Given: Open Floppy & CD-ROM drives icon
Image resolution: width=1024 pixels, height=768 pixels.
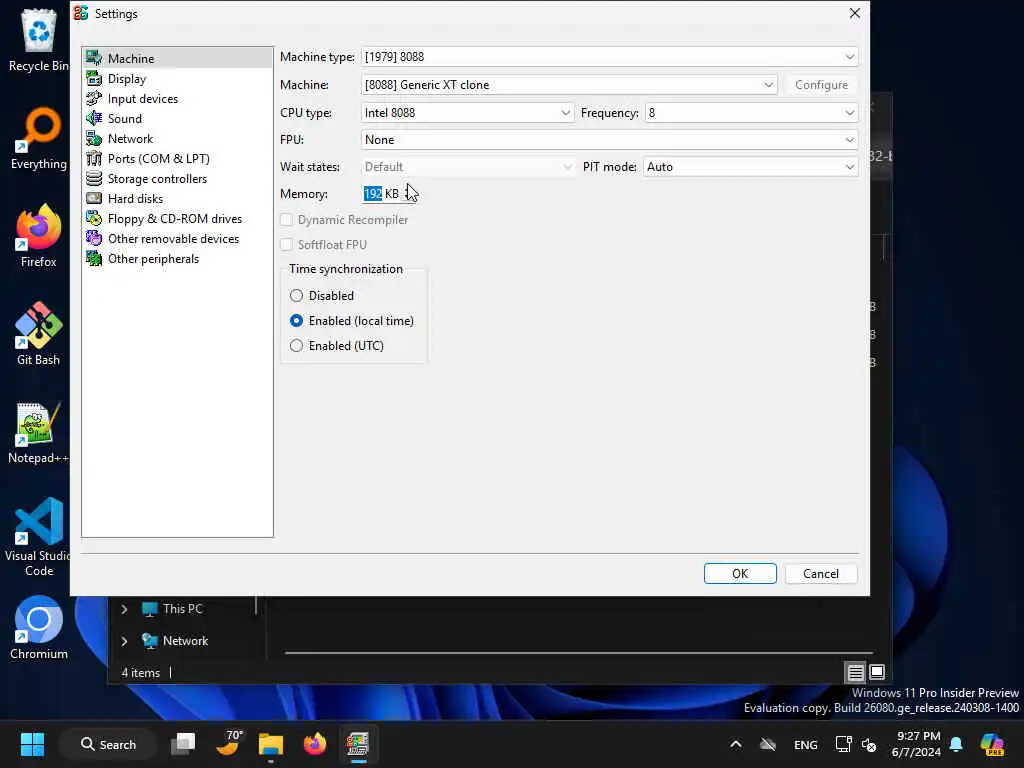Looking at the screenshot, I should tap(94, 219).
